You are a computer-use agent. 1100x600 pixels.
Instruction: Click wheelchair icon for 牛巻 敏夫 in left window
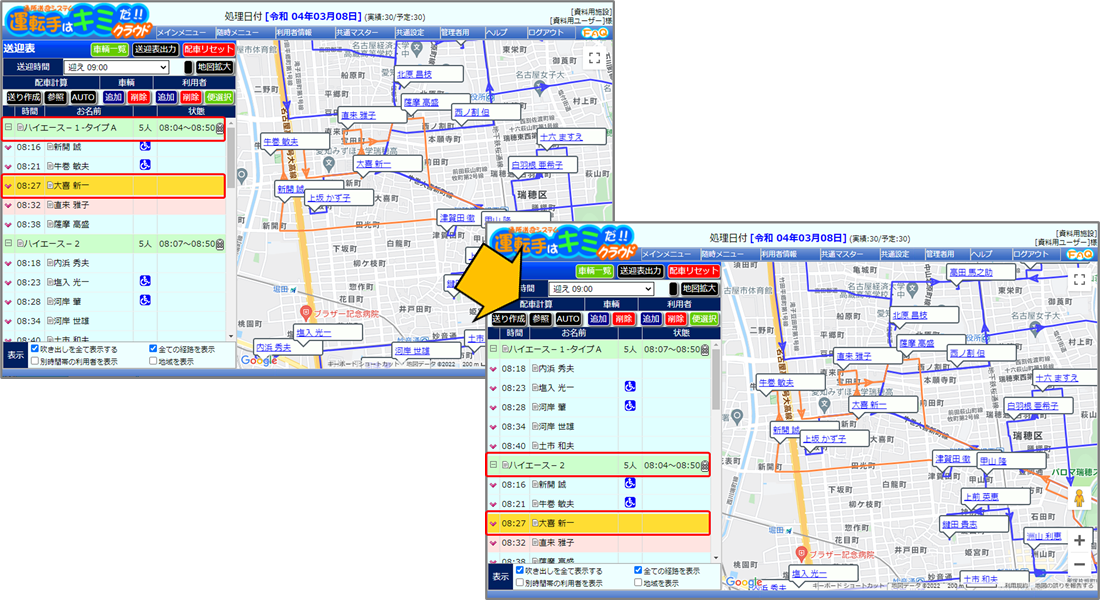[145, 165]
